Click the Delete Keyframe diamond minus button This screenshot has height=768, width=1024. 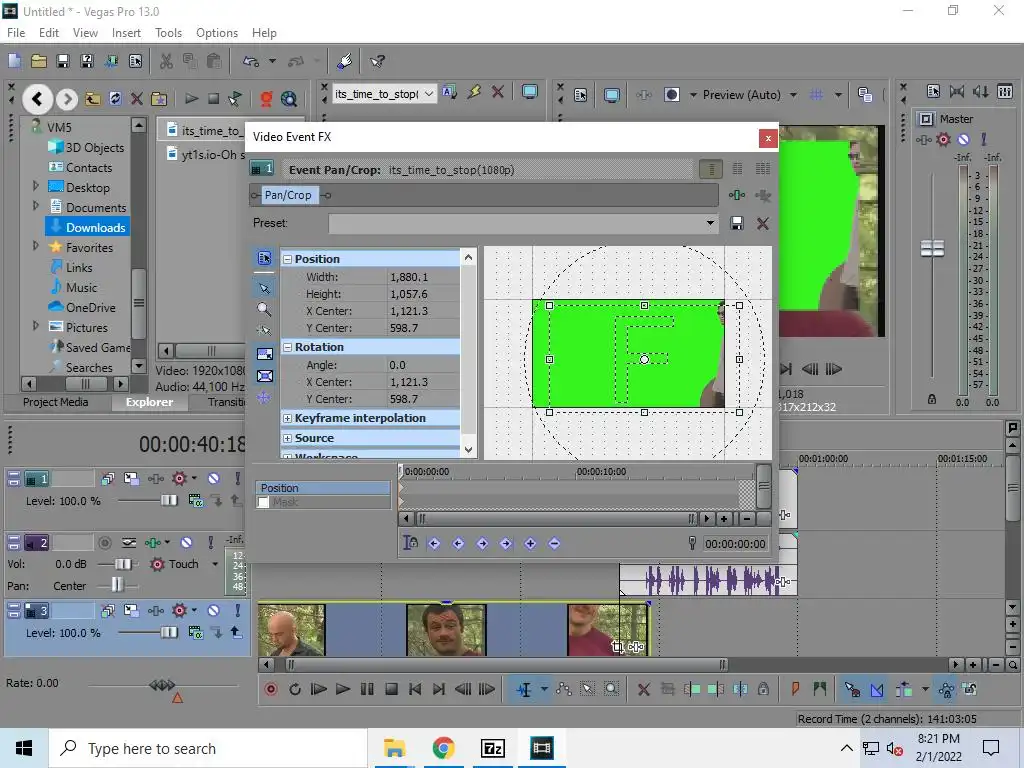(554, 543)
